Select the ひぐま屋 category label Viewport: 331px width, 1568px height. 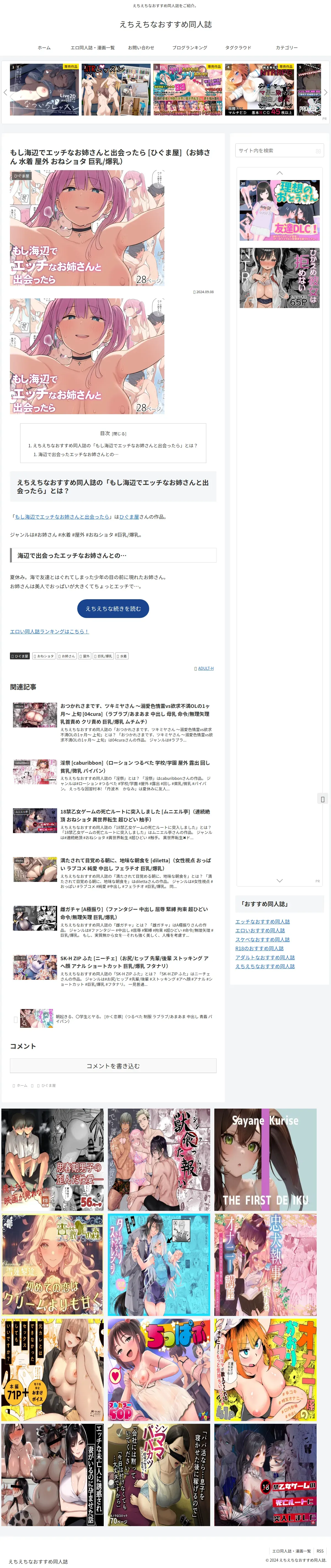tap(20, 656)
